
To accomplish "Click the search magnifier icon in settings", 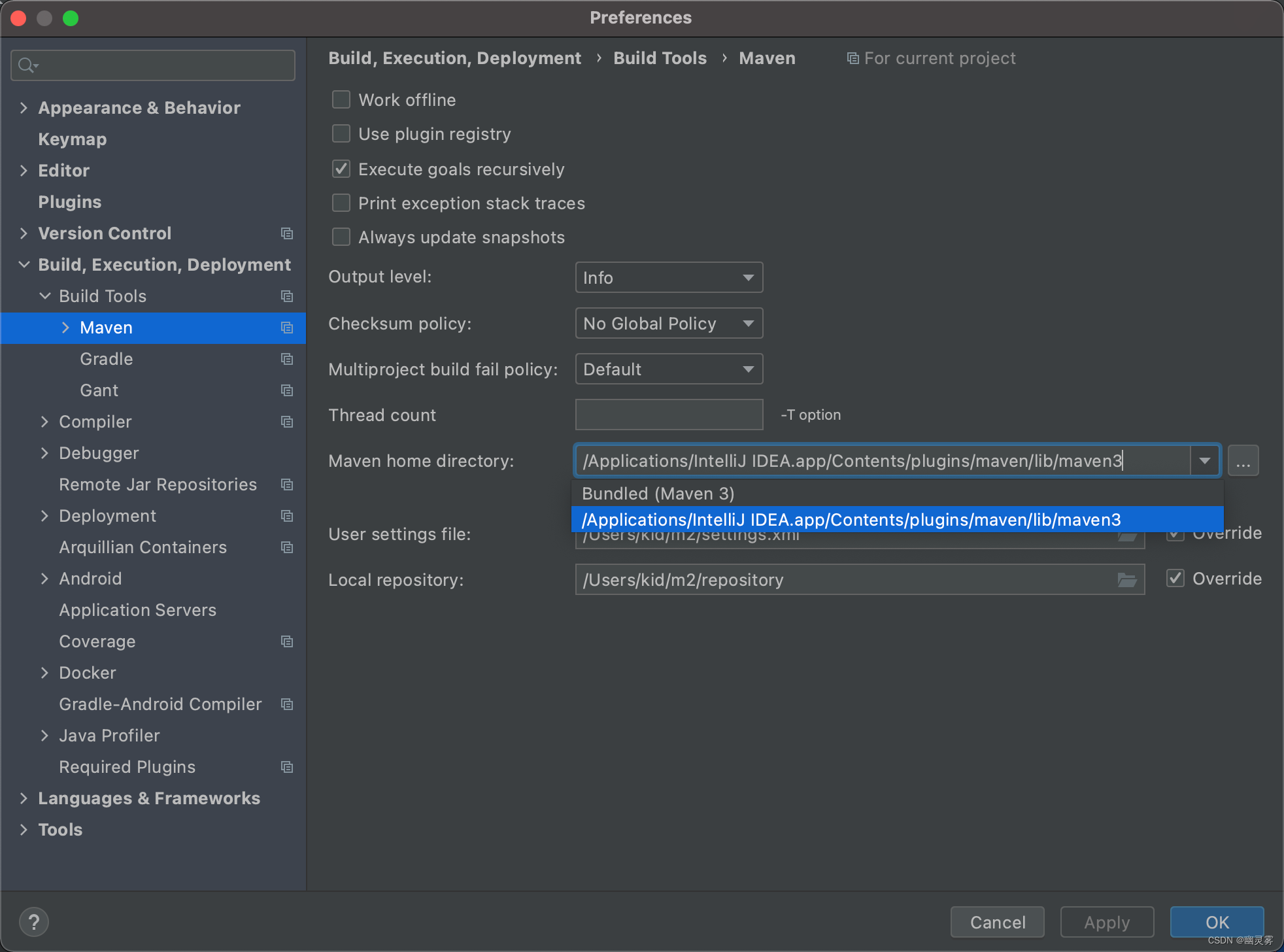I will [27, 65].
